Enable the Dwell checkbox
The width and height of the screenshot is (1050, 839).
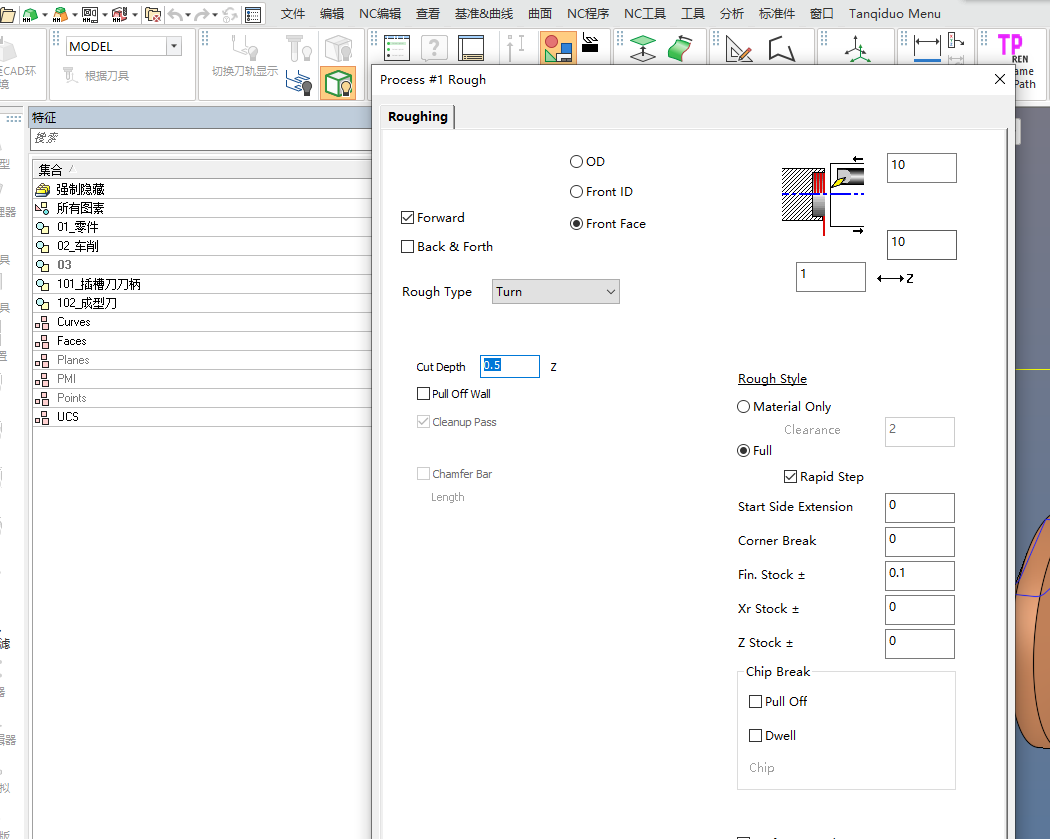tap(755, 736)
